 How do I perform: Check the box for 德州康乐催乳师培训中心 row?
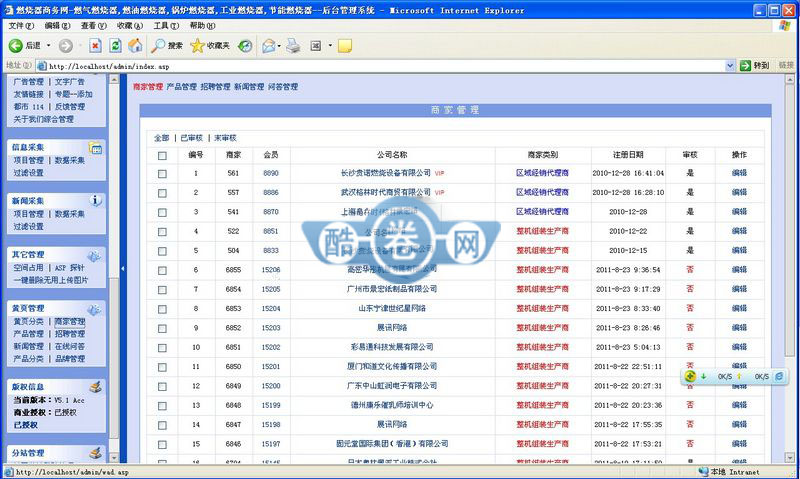click(162, 406)
